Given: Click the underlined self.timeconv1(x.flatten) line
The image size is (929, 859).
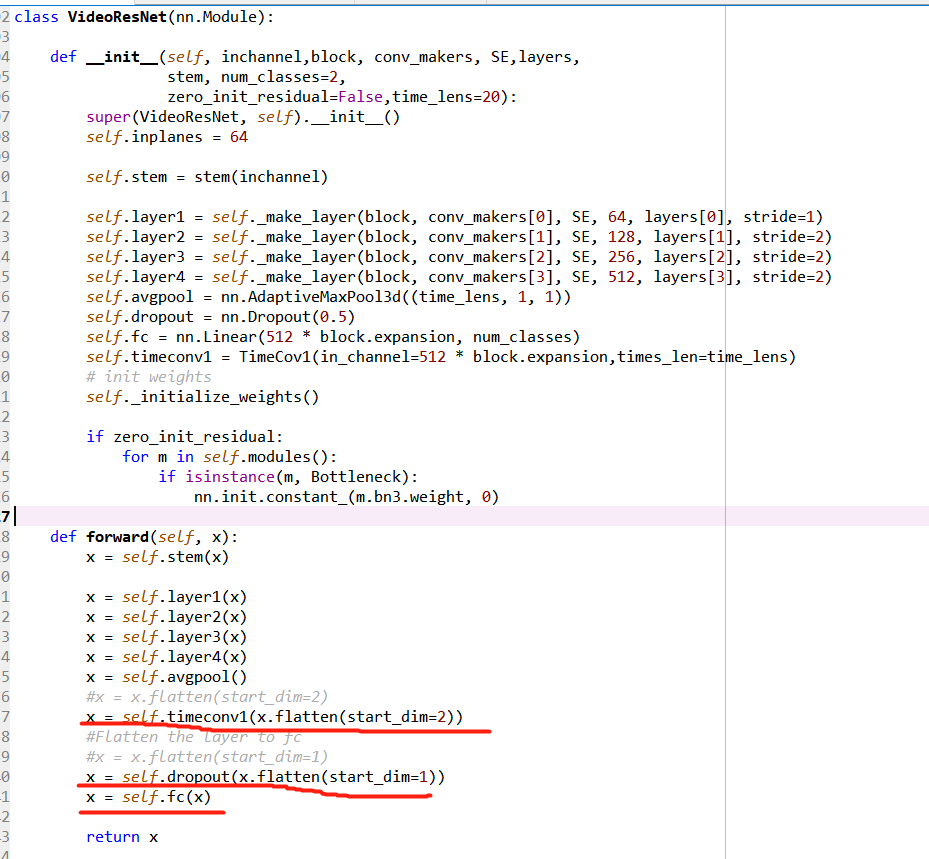Looking at the screenshot, I should coord(275,717).
